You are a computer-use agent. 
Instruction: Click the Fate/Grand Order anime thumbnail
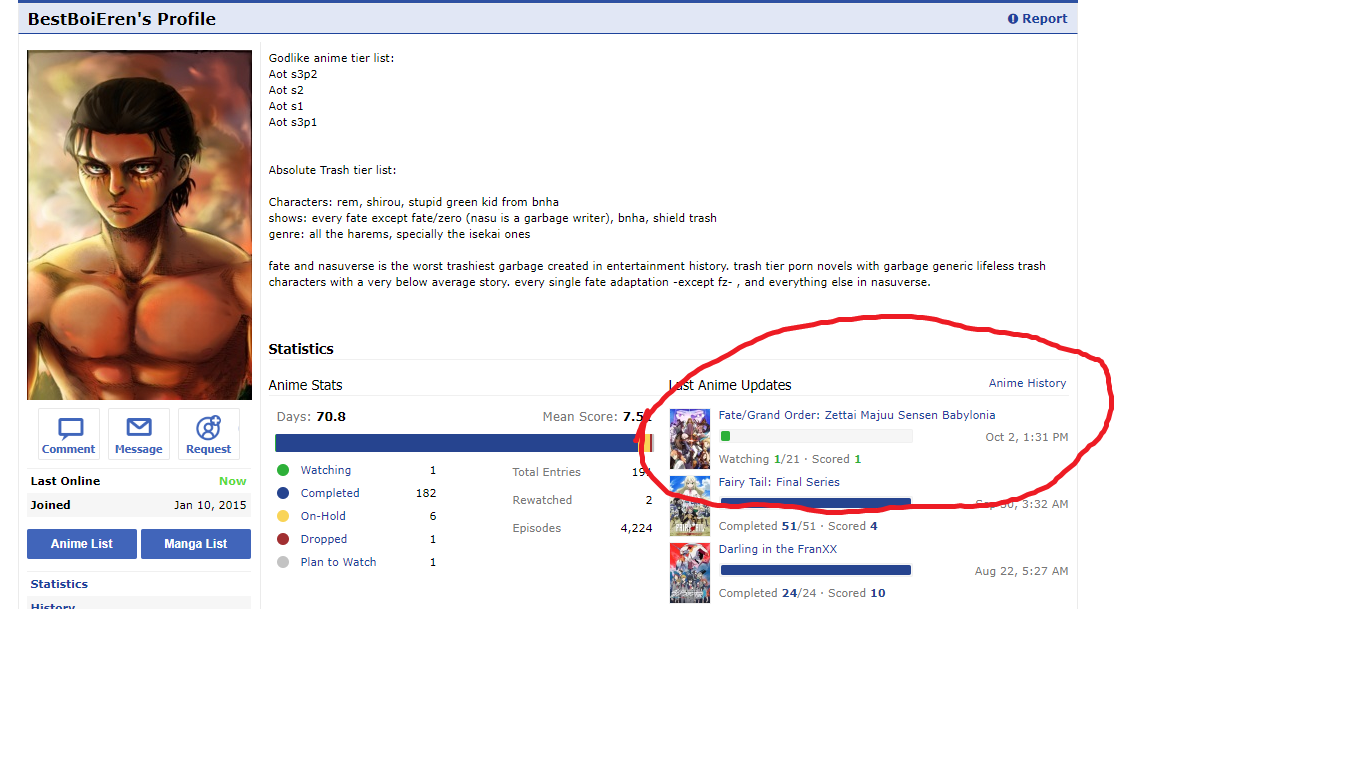690,438
